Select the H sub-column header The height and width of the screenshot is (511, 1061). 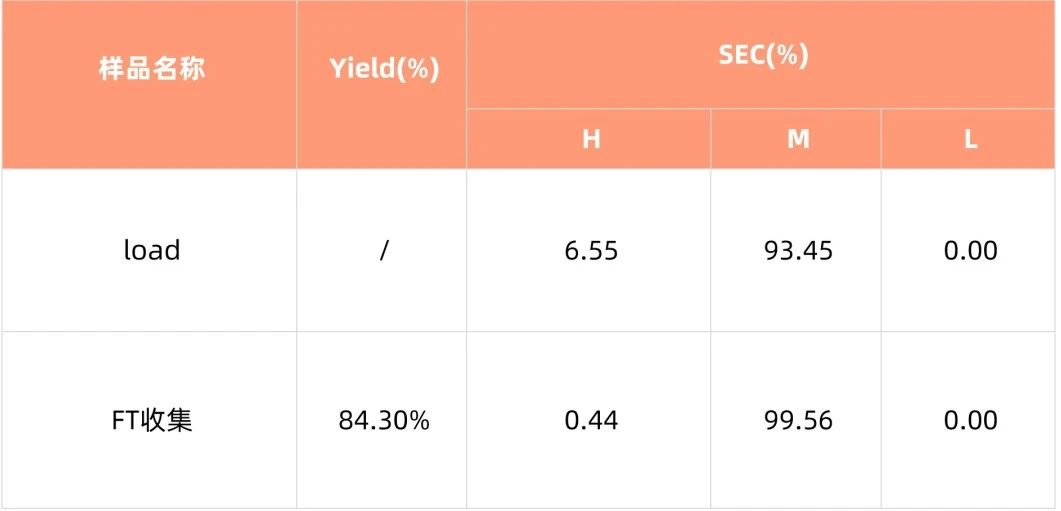click(591, 140)
